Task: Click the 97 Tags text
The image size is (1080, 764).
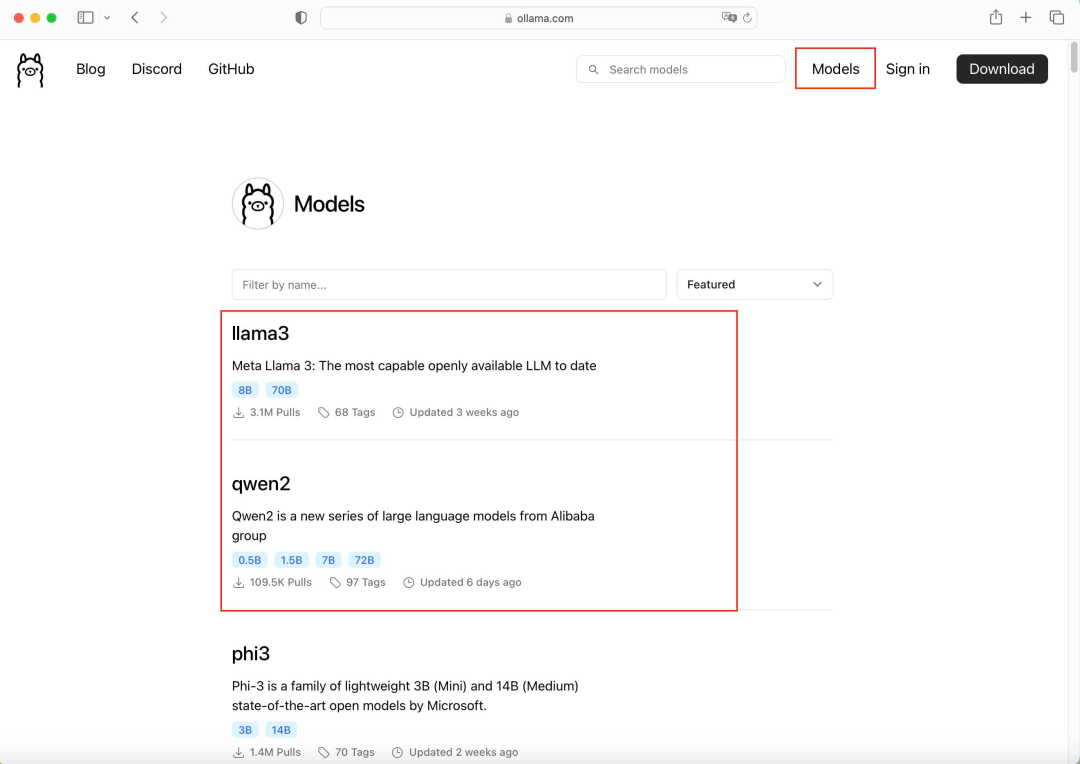Action: point(366,583)
